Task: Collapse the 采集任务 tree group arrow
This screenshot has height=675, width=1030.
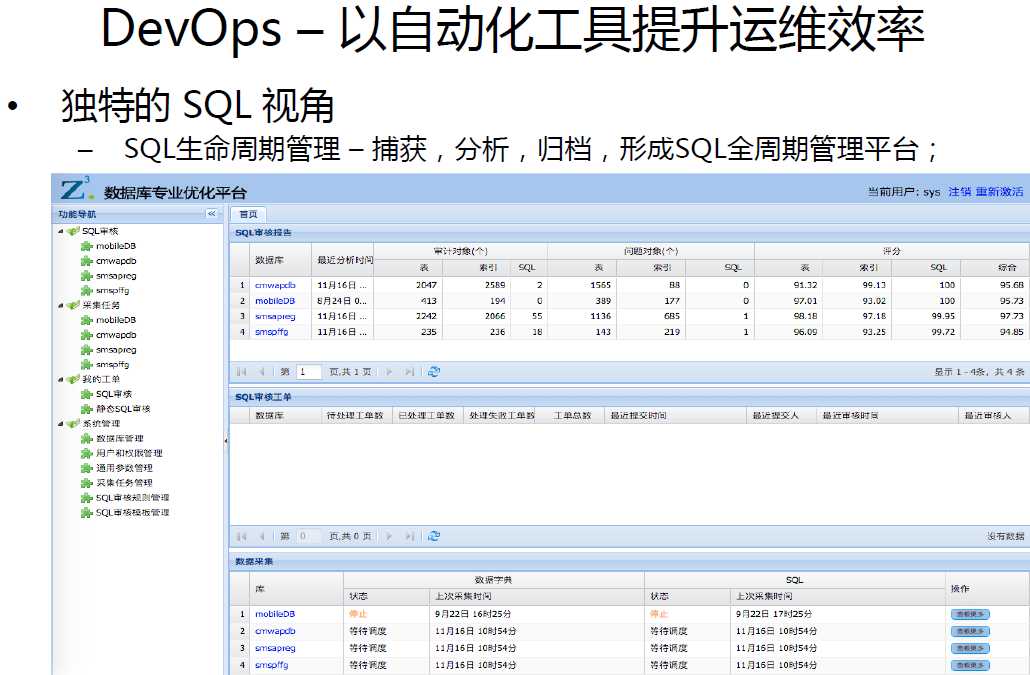Action: tap(60, 305)
